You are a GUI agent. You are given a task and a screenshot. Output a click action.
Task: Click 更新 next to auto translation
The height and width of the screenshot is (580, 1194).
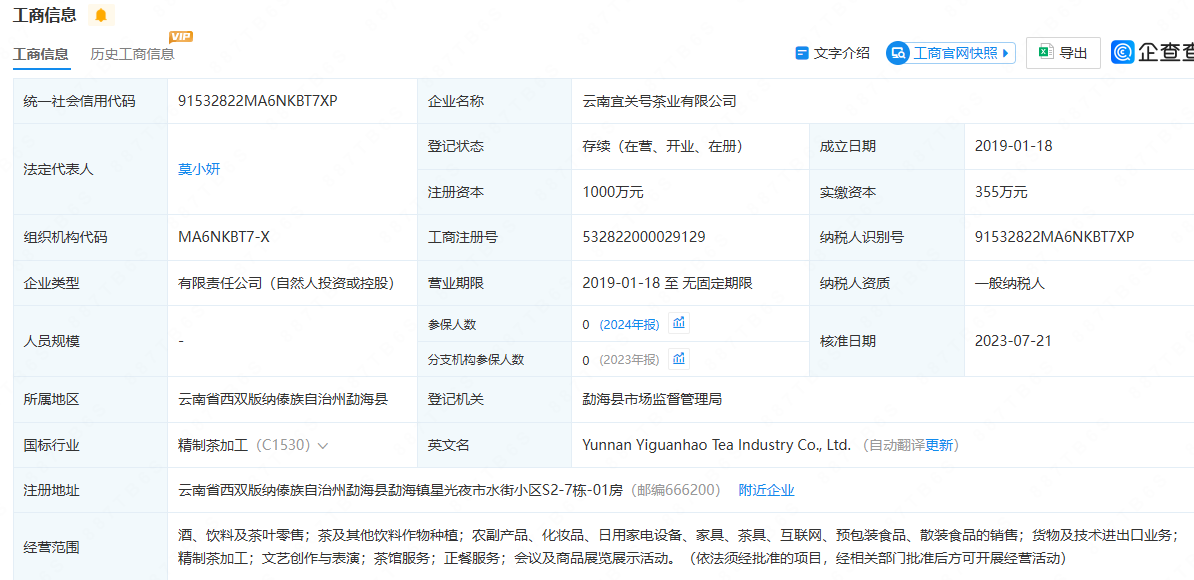tap(939, 445)
